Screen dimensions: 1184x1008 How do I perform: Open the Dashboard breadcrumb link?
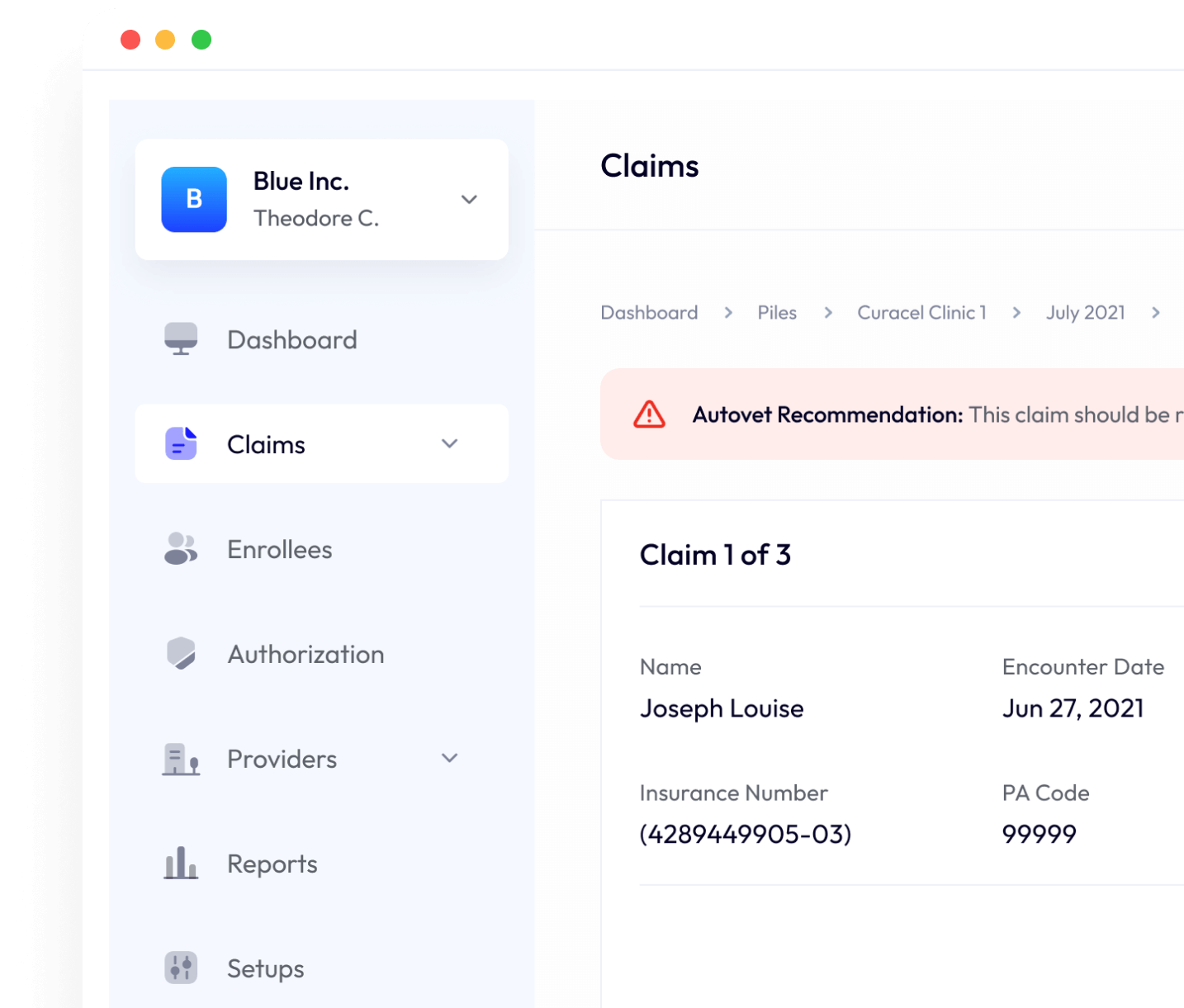tap(649, 312)
